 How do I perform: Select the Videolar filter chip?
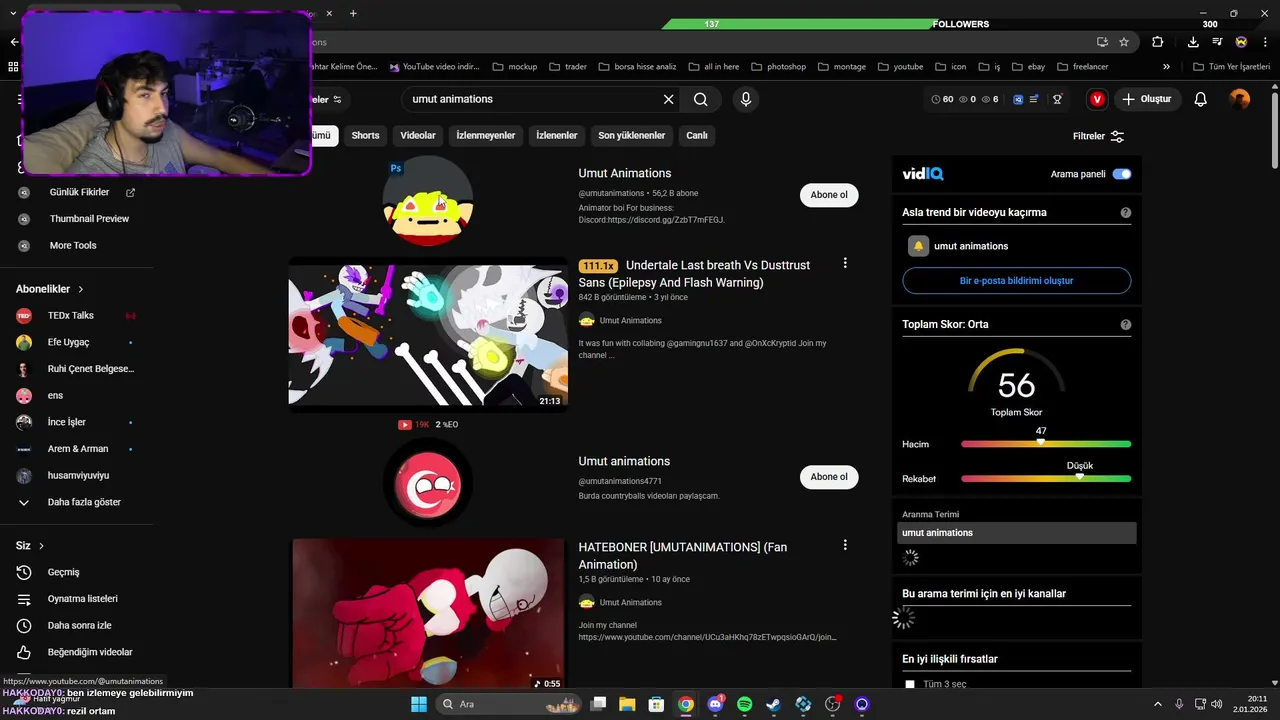(418, 135)
